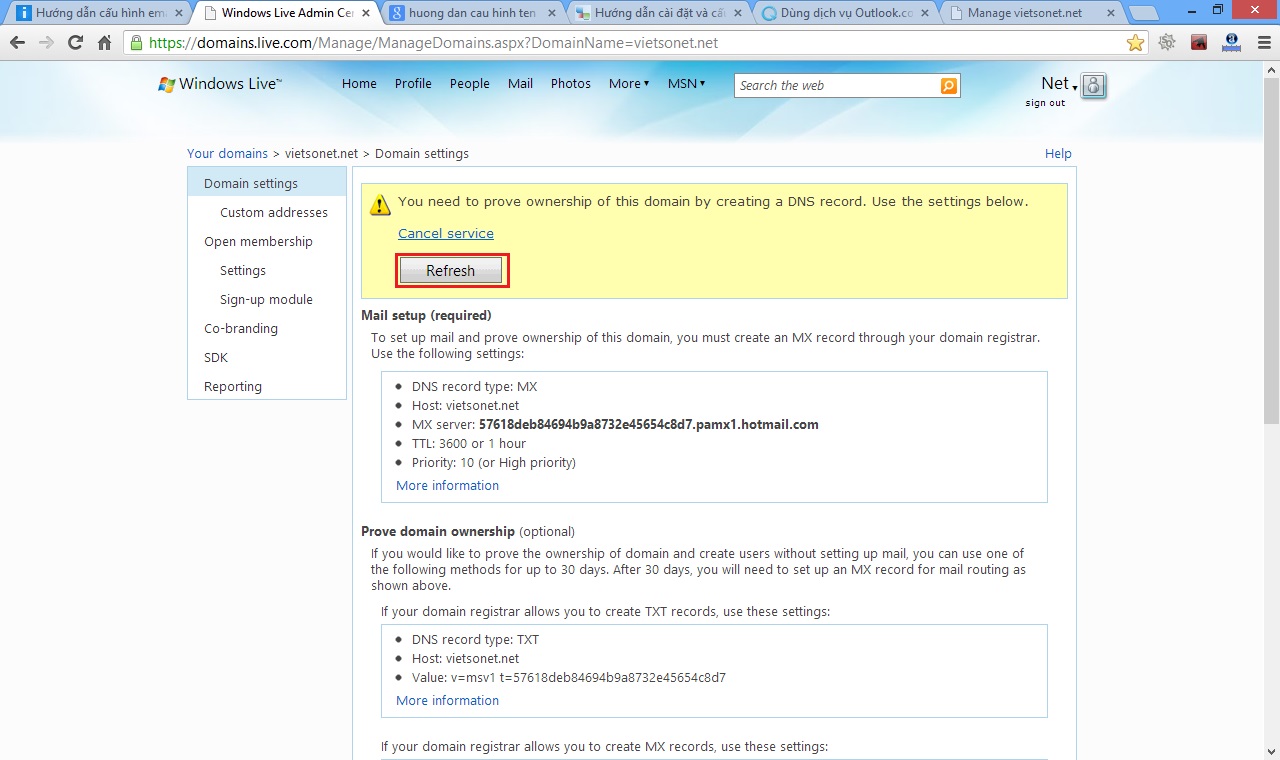Close the 'huong dan cau hinh ten' tab

pyautogui.click(x=554, y=13)
